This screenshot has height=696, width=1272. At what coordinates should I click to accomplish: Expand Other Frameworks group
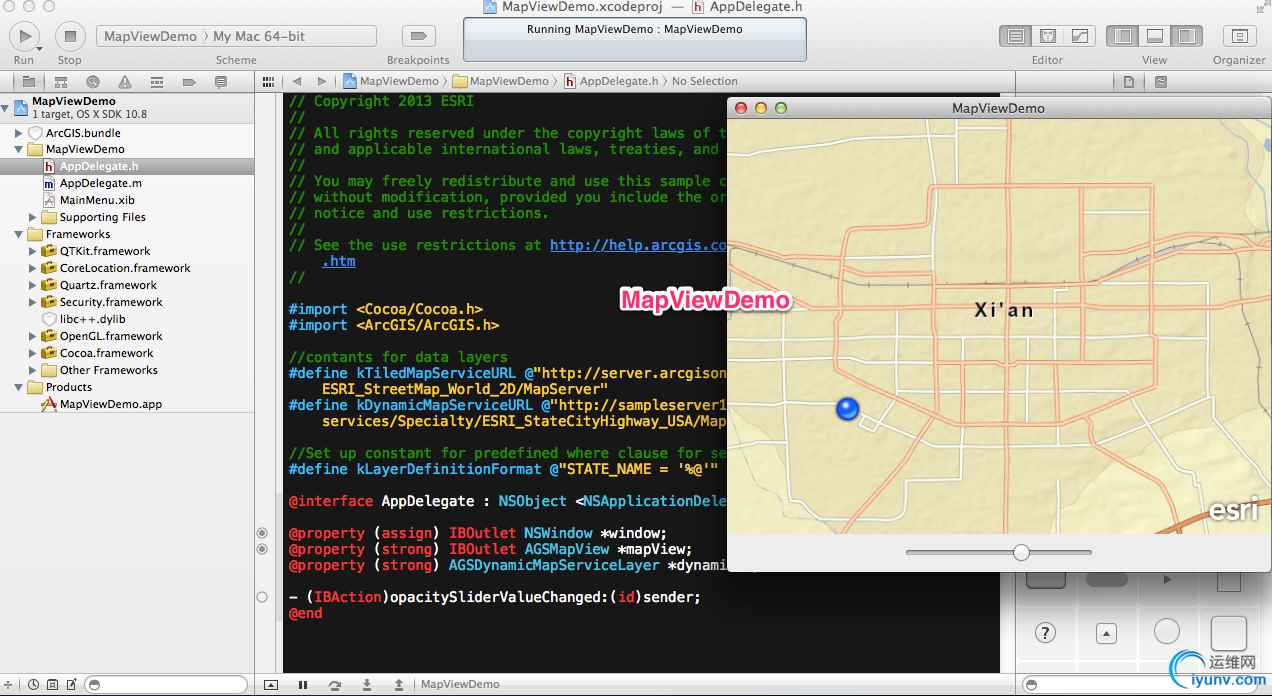pyautogui.click(x=33, y=370)
